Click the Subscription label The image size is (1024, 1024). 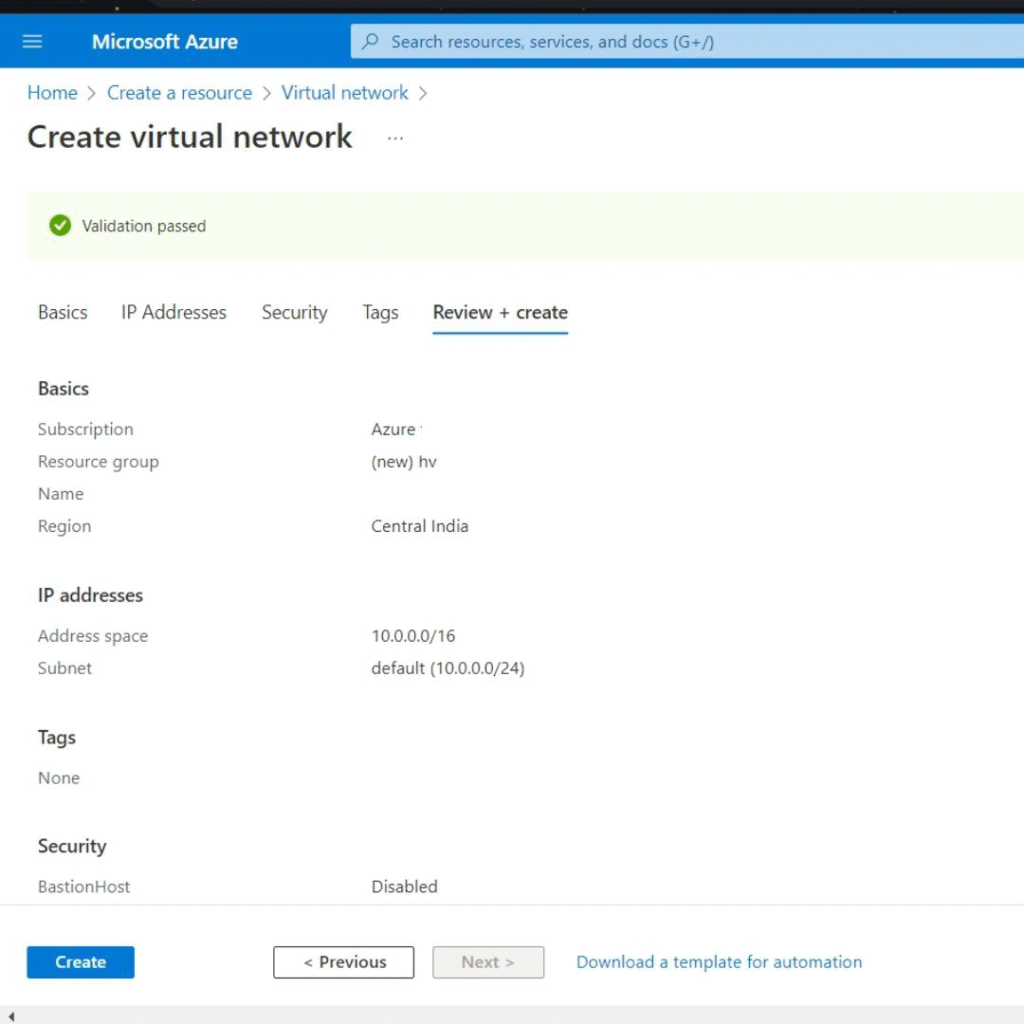tap(86, 429)
